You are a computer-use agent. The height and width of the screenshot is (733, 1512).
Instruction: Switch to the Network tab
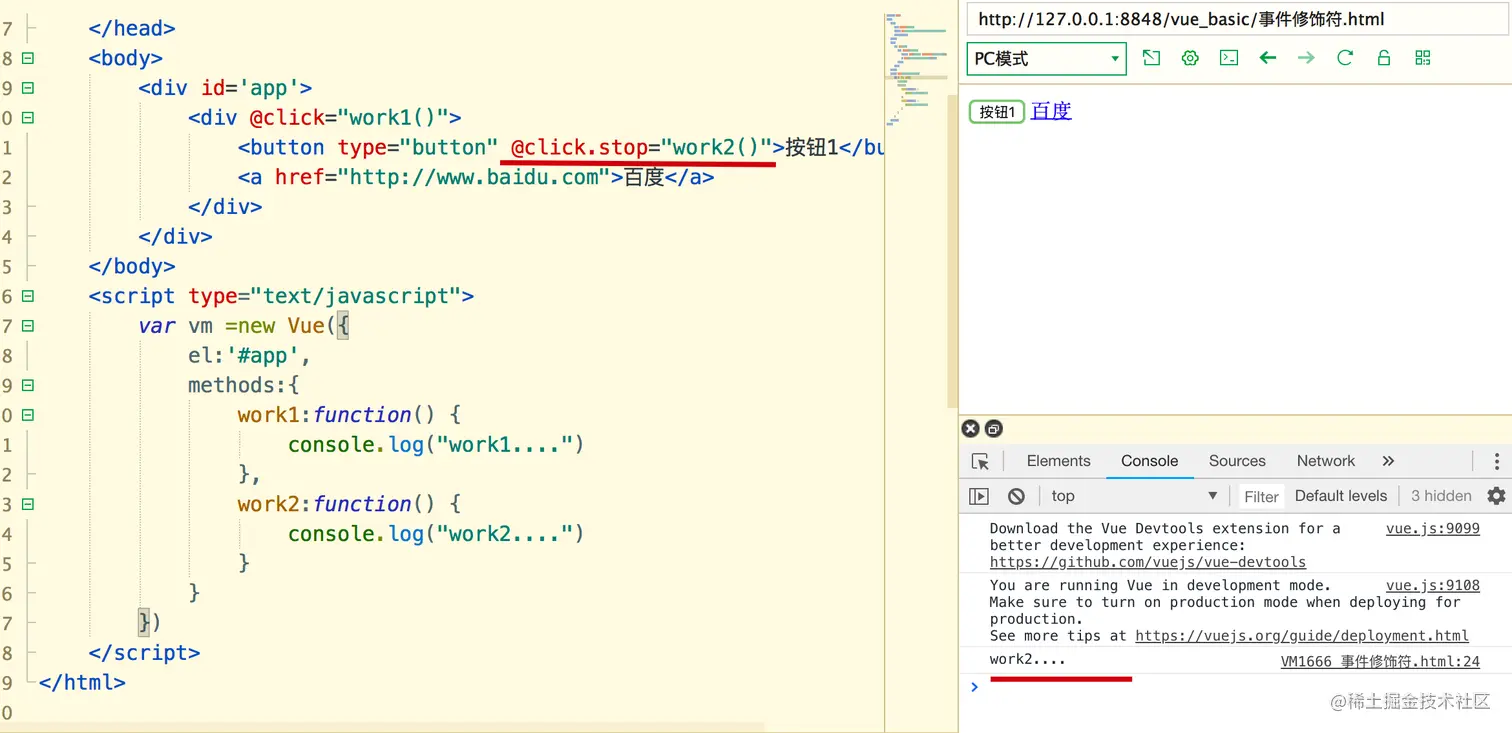coord(1326,461)
